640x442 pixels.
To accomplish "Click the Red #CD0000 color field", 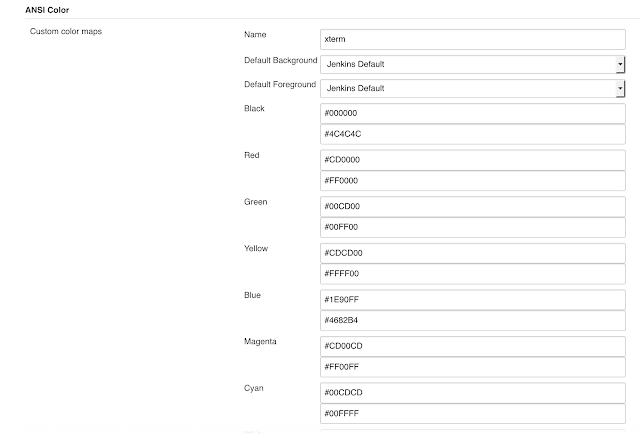I will 473,160.
